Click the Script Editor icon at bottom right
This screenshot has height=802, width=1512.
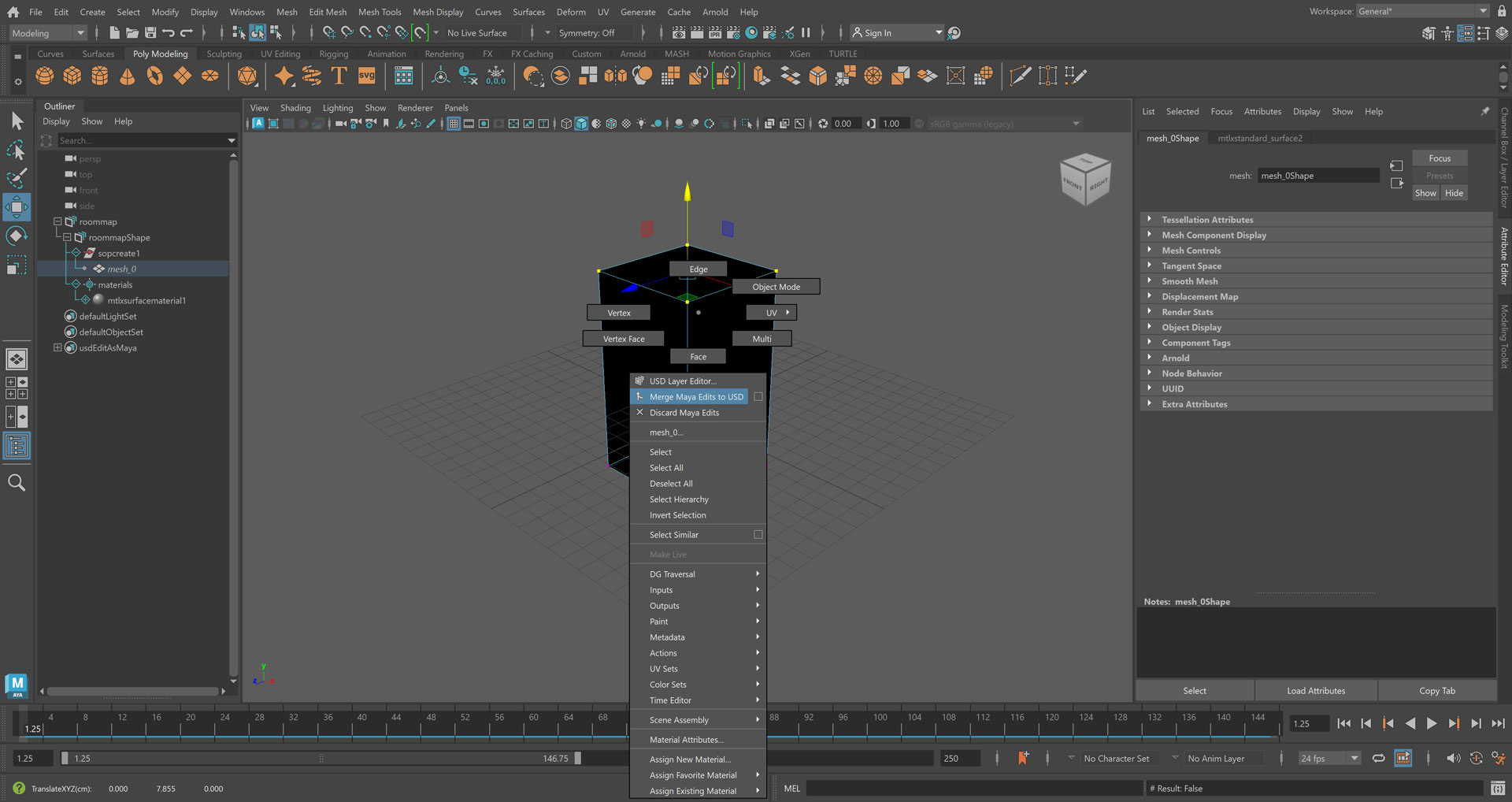coord(1498,788)
